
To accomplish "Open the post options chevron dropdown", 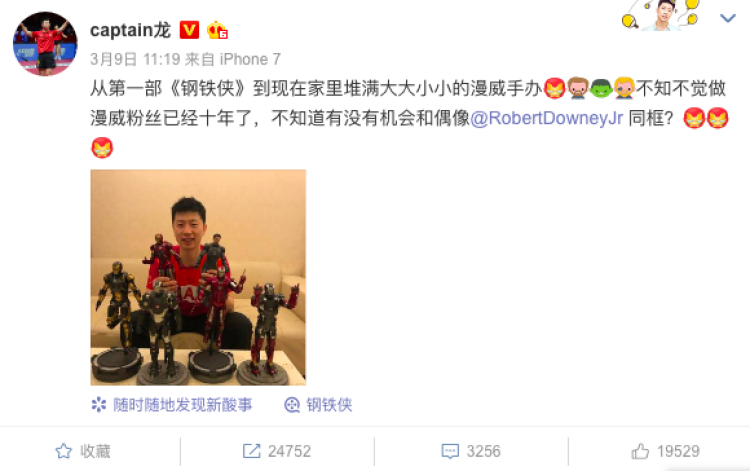I will (728, 18).
